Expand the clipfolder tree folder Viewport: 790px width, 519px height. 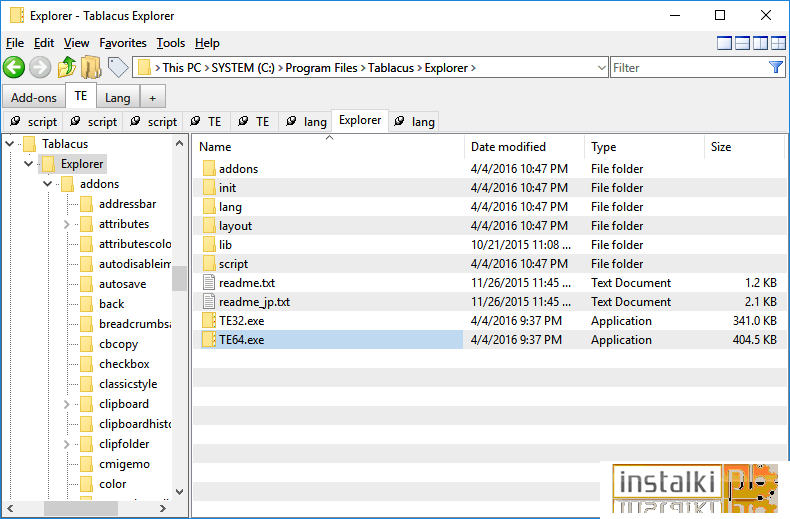pos(67,444)
